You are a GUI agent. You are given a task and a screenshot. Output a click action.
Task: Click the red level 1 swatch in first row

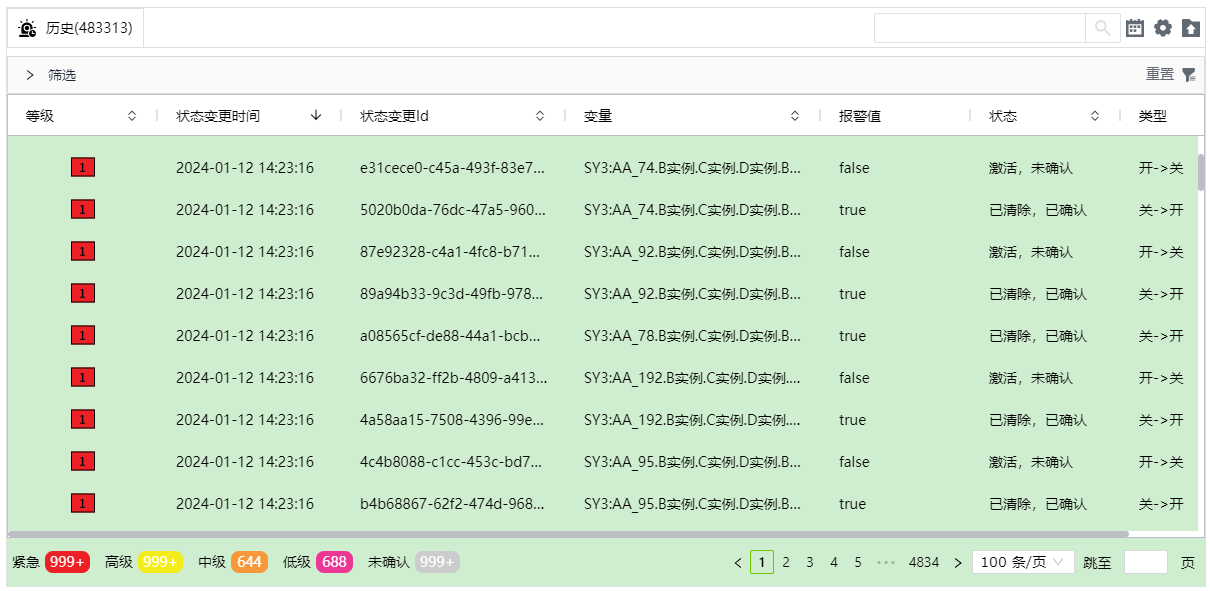tap(83, 168)
